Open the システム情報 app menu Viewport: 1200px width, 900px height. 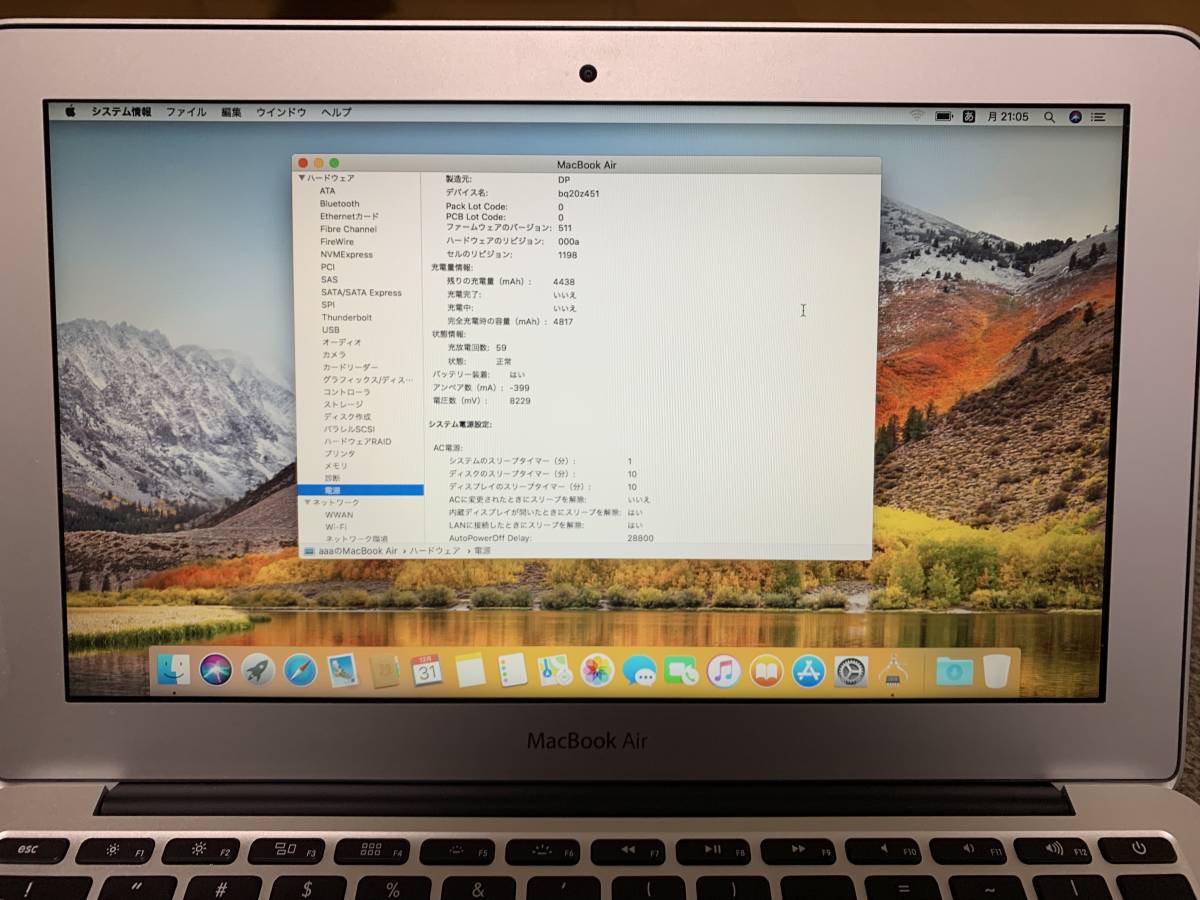[x=122, y=113]
